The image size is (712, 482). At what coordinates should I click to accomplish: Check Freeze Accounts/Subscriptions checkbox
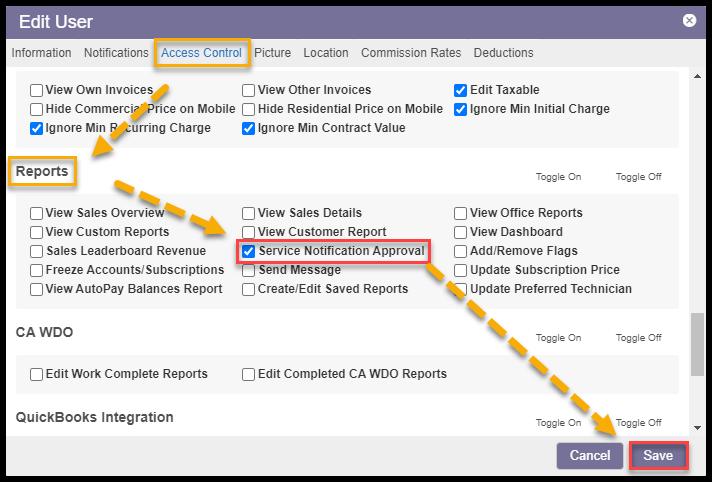point(37,270)
